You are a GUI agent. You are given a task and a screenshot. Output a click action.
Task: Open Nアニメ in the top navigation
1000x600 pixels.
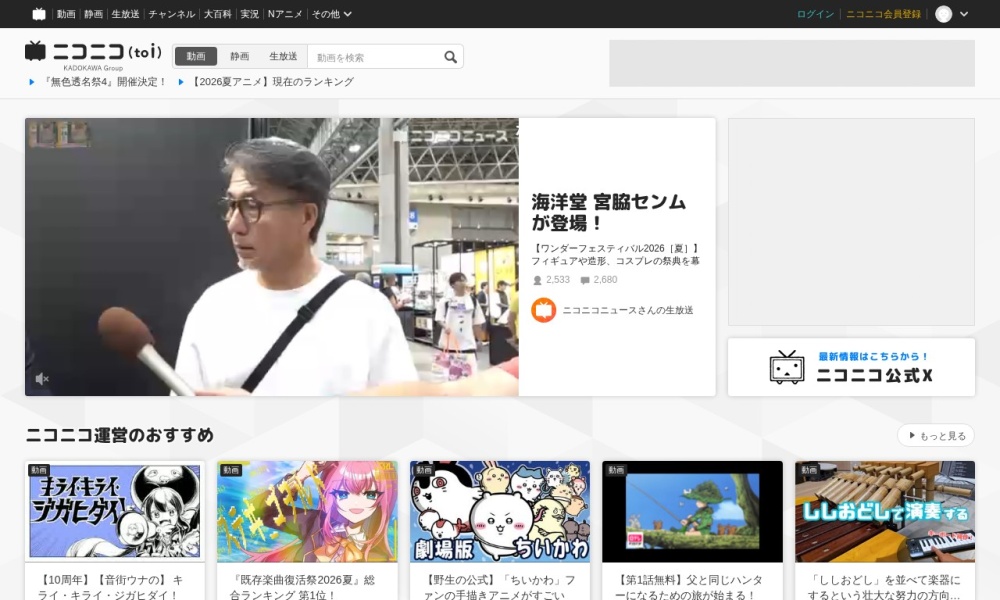[x=285, y=14]
